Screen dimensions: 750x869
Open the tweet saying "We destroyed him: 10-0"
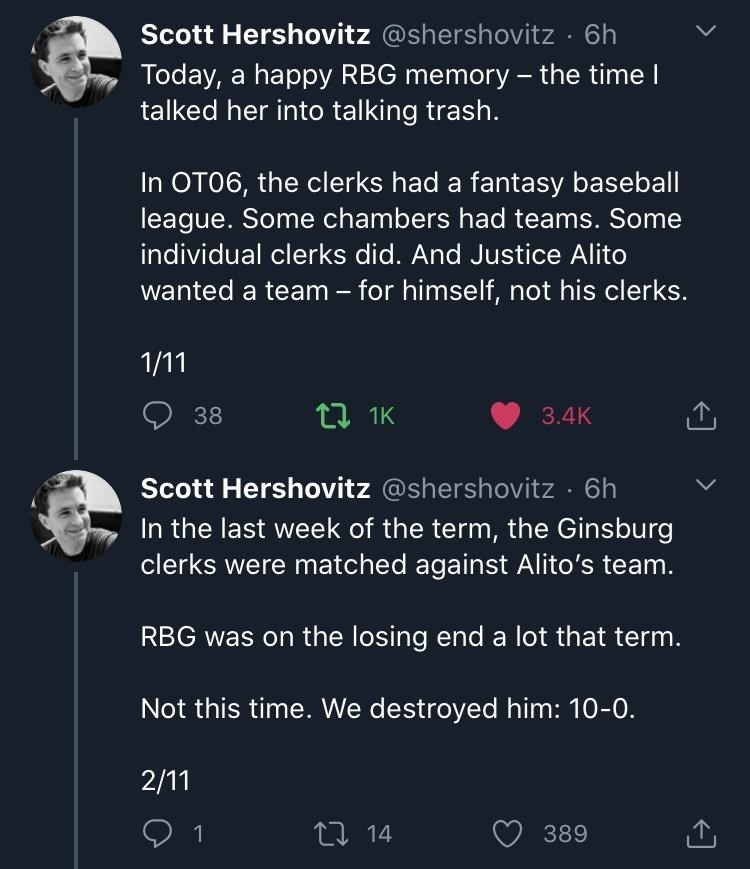(x=388, y=708)
